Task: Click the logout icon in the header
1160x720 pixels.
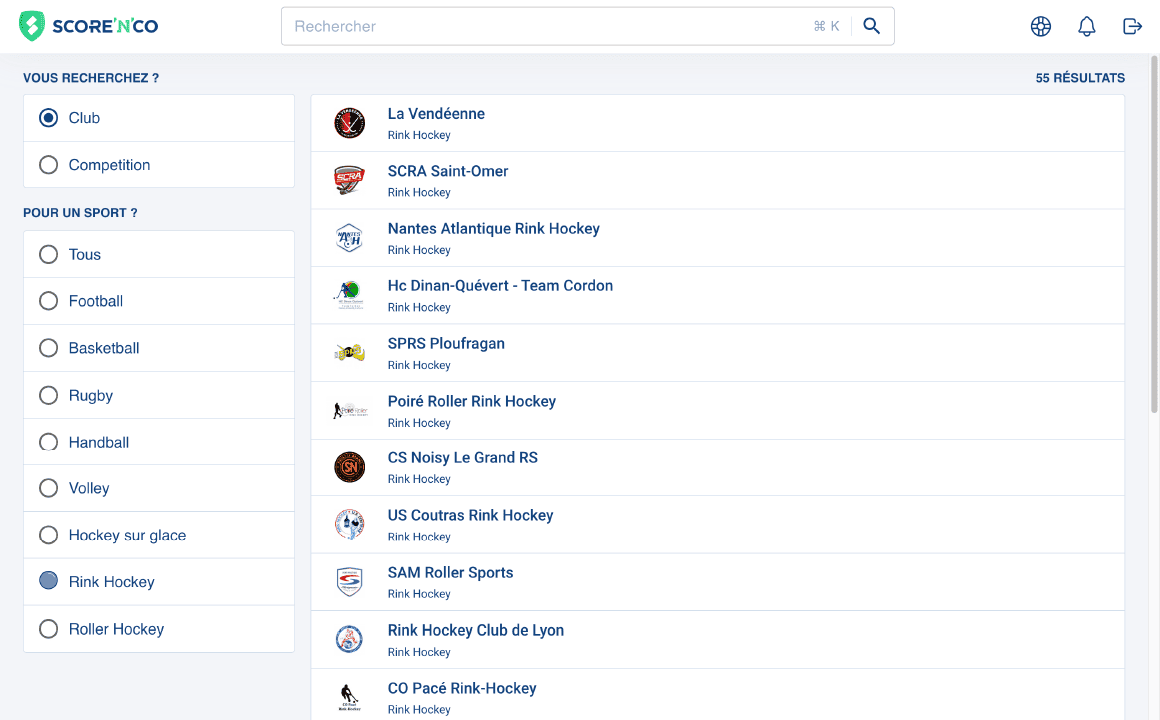Action: pyautogui.click(x=1132, y=26)
